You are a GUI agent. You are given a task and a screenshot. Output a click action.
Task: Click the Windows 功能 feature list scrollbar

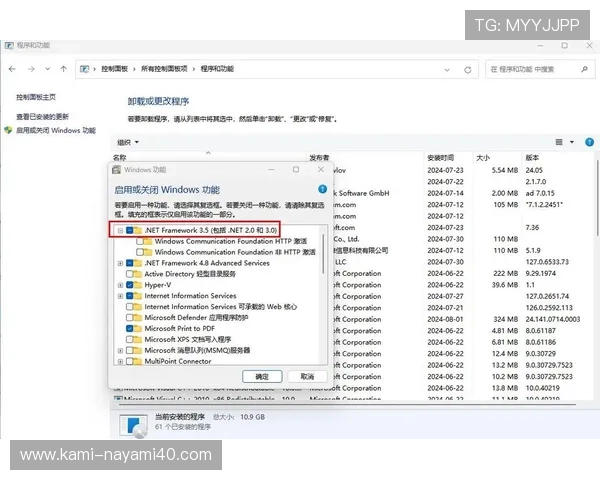pyautogui.click(x=324, y=255)
